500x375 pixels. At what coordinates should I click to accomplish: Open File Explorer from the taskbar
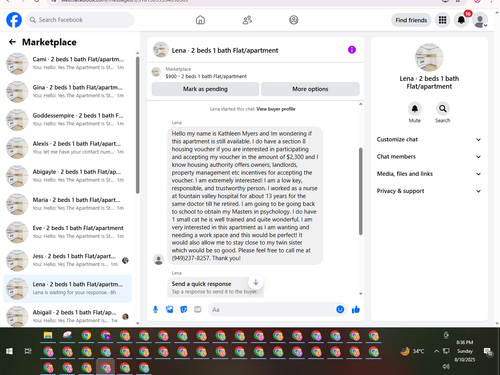48,336
